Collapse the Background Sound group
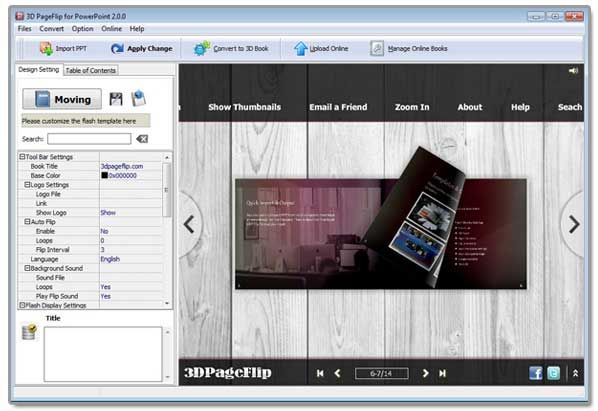598x411 pixels. click(x=27, y=268)
